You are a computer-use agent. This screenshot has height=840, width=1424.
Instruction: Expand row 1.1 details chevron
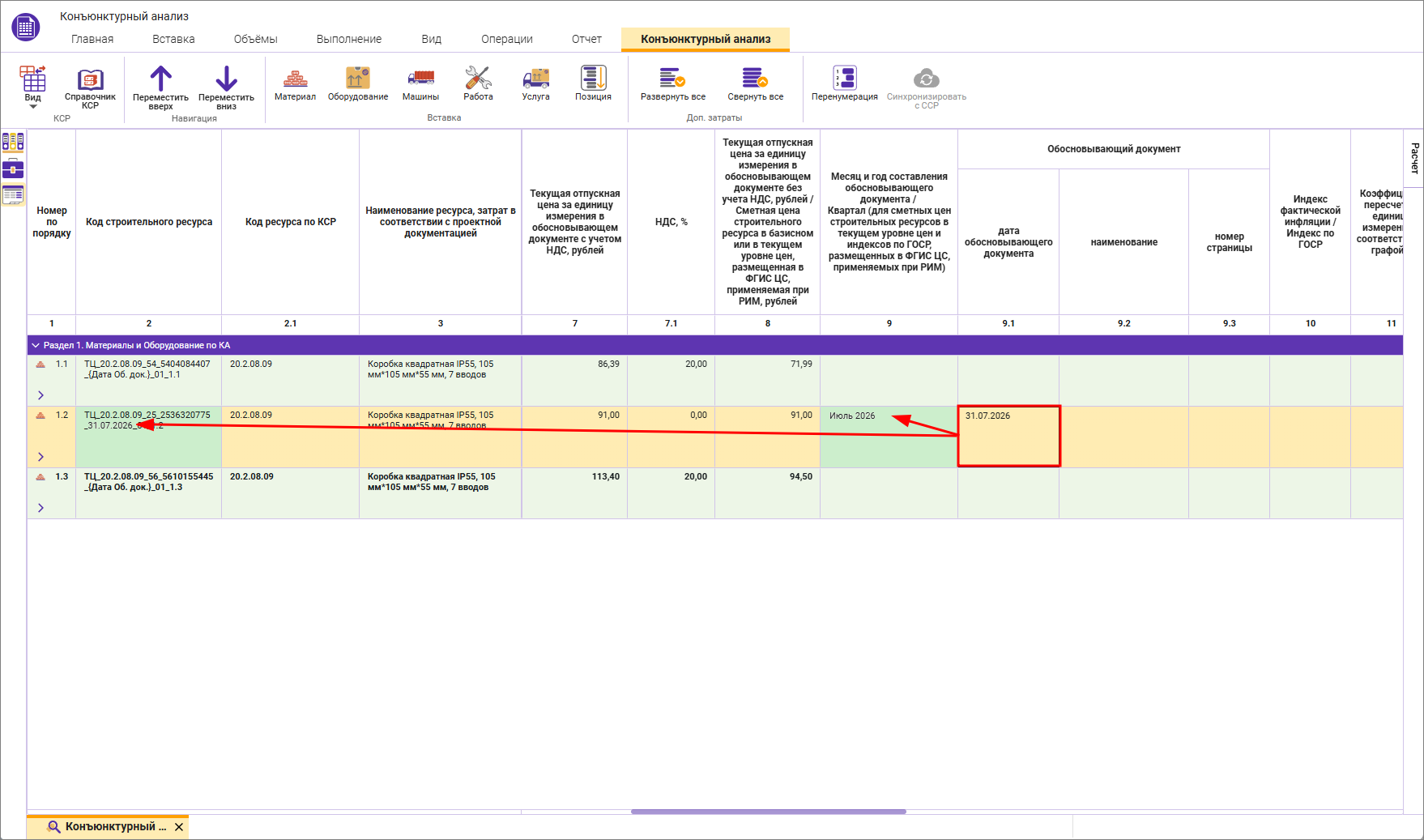[x=41, y=395]
